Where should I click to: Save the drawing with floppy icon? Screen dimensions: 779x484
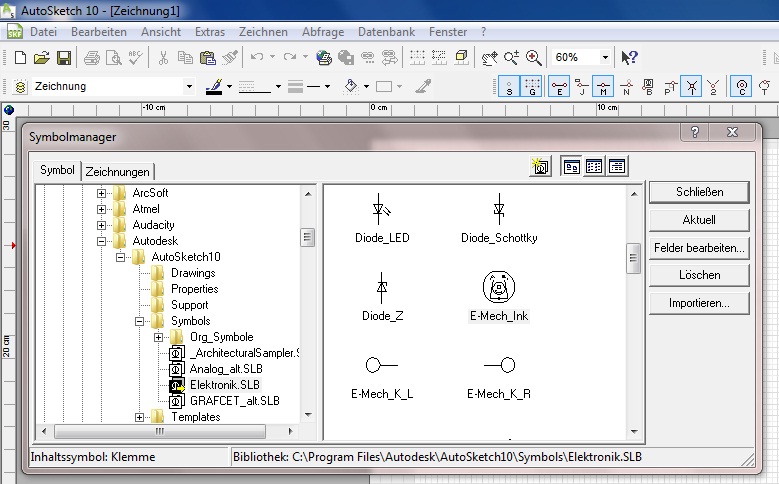point(64,58)
